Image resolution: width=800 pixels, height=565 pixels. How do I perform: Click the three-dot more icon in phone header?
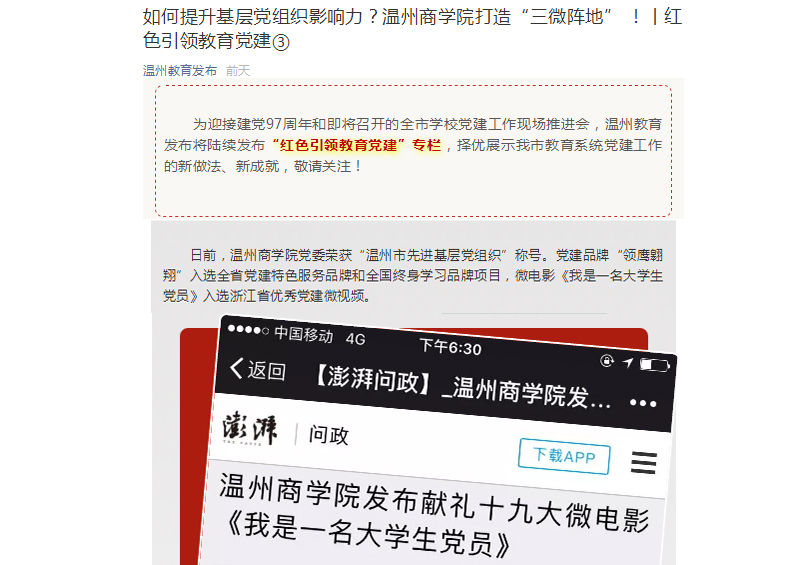tap(643, 403)
